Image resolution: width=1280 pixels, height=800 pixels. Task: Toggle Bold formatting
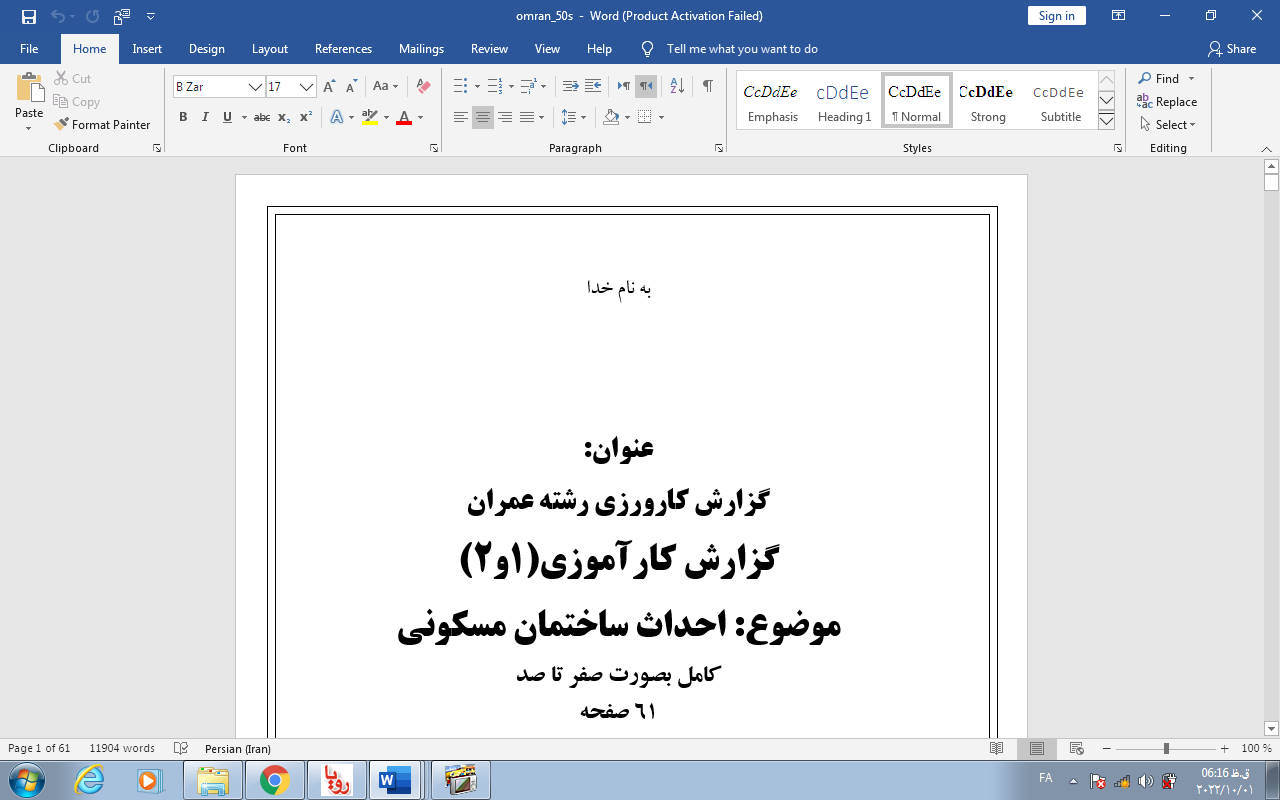coord(183,118)
